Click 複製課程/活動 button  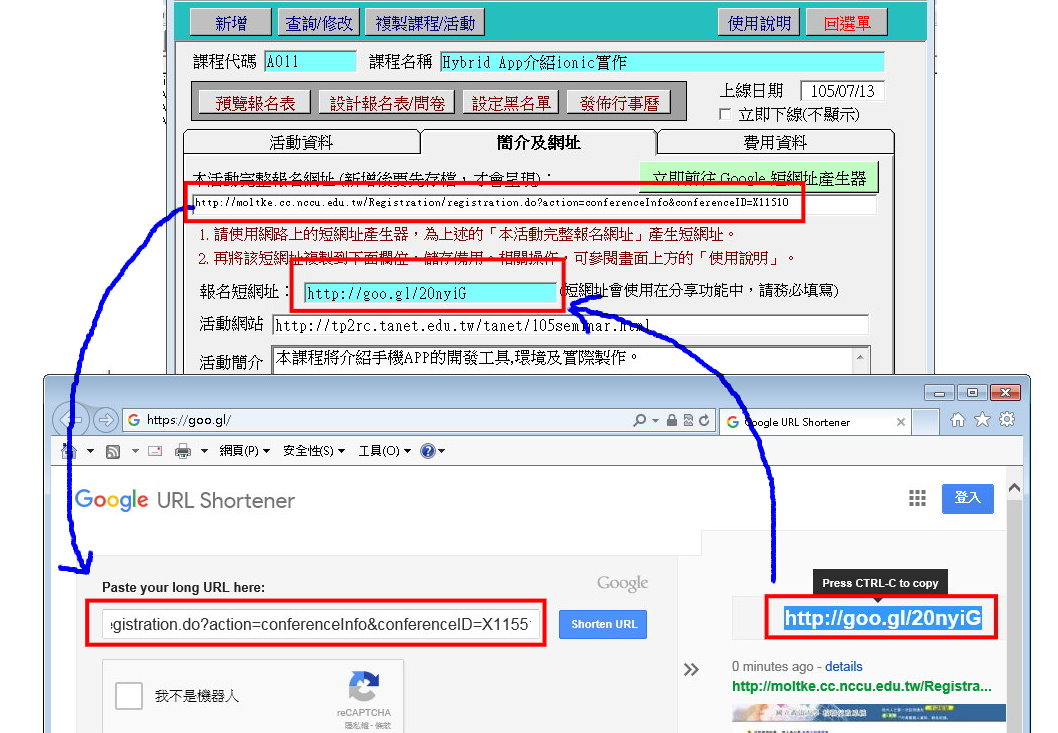pos(424,23)
